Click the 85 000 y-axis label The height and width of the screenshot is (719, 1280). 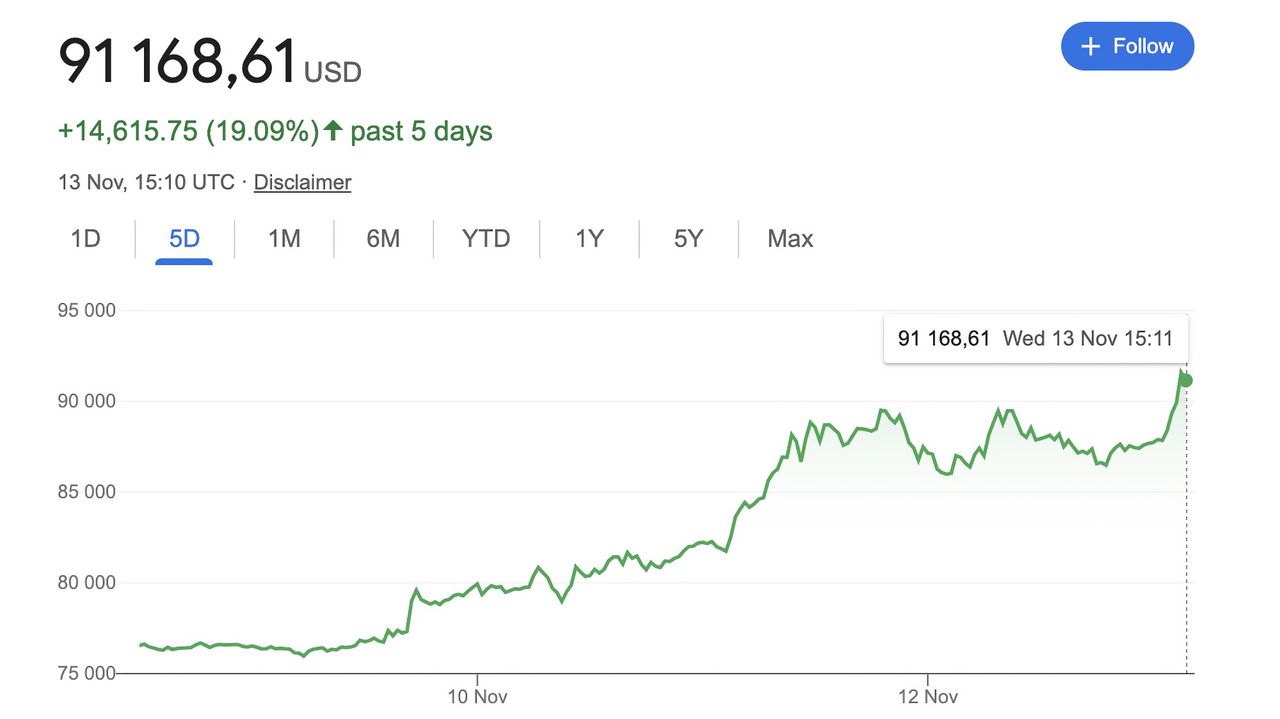(x=87, y=492)
